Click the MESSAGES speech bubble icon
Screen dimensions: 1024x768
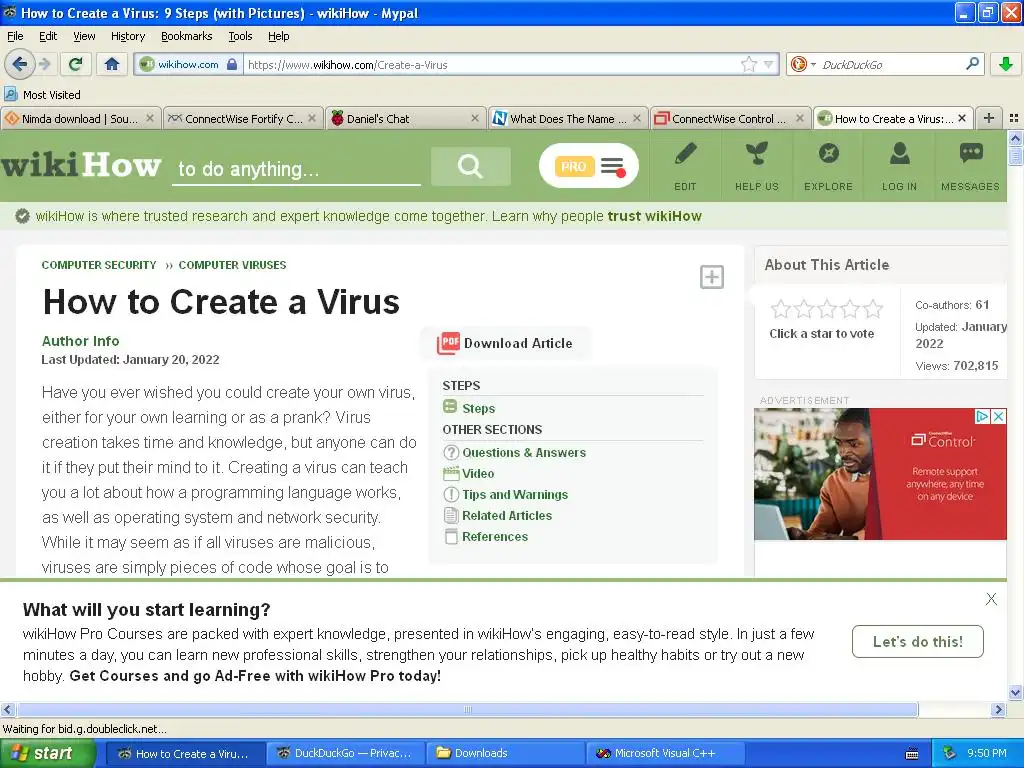[x=970, y=153]
